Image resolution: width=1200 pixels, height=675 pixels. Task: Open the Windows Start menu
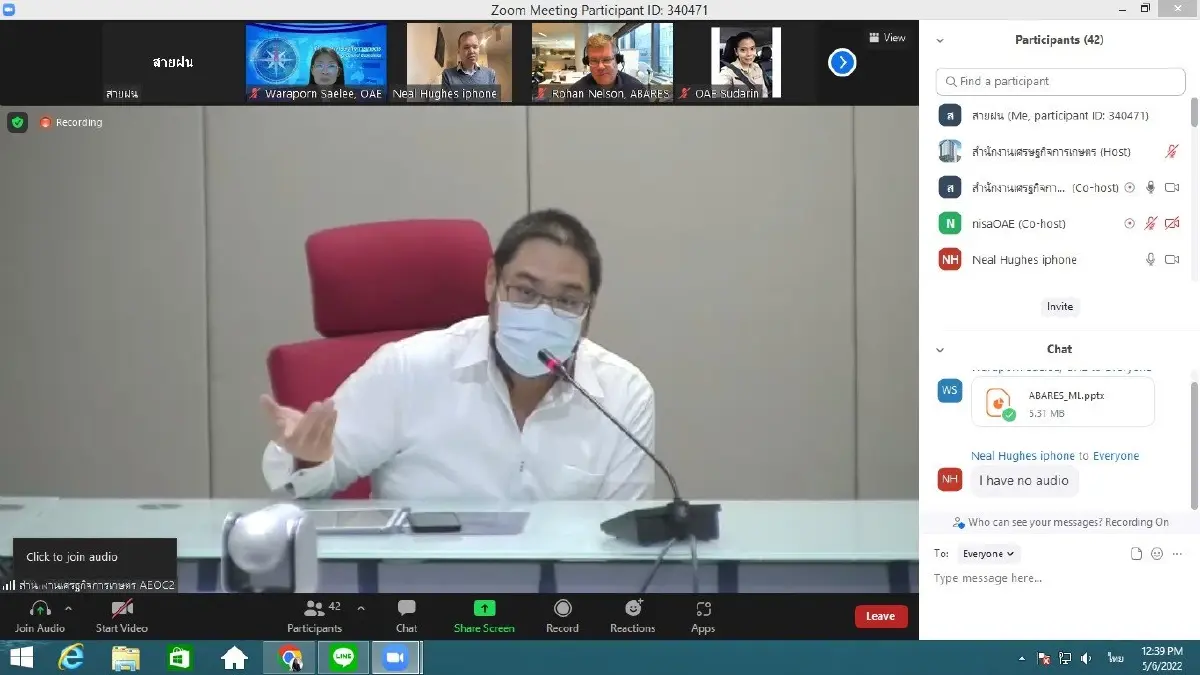pyautogui.click(x=20, y=657)
